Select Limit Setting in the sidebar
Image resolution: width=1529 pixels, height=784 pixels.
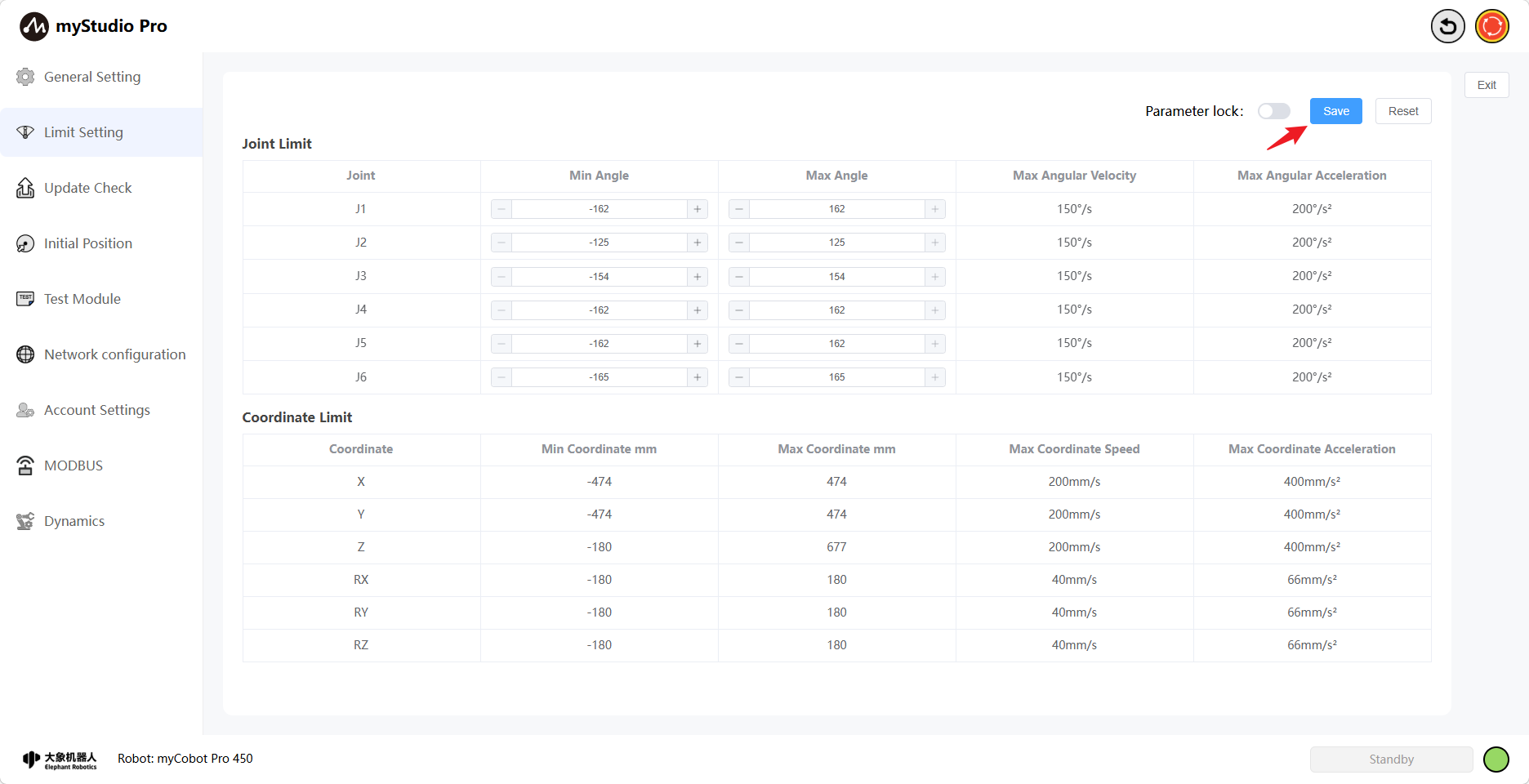click(x=83, y=132)
